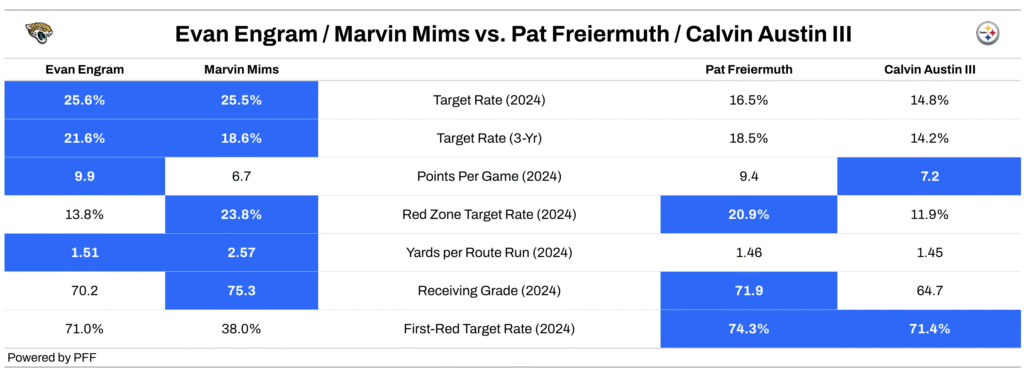The image size is (1024, 385).
Task: Click Marvin Mims' highlighted 2.57 cell
Action: (x=242, y=253)
